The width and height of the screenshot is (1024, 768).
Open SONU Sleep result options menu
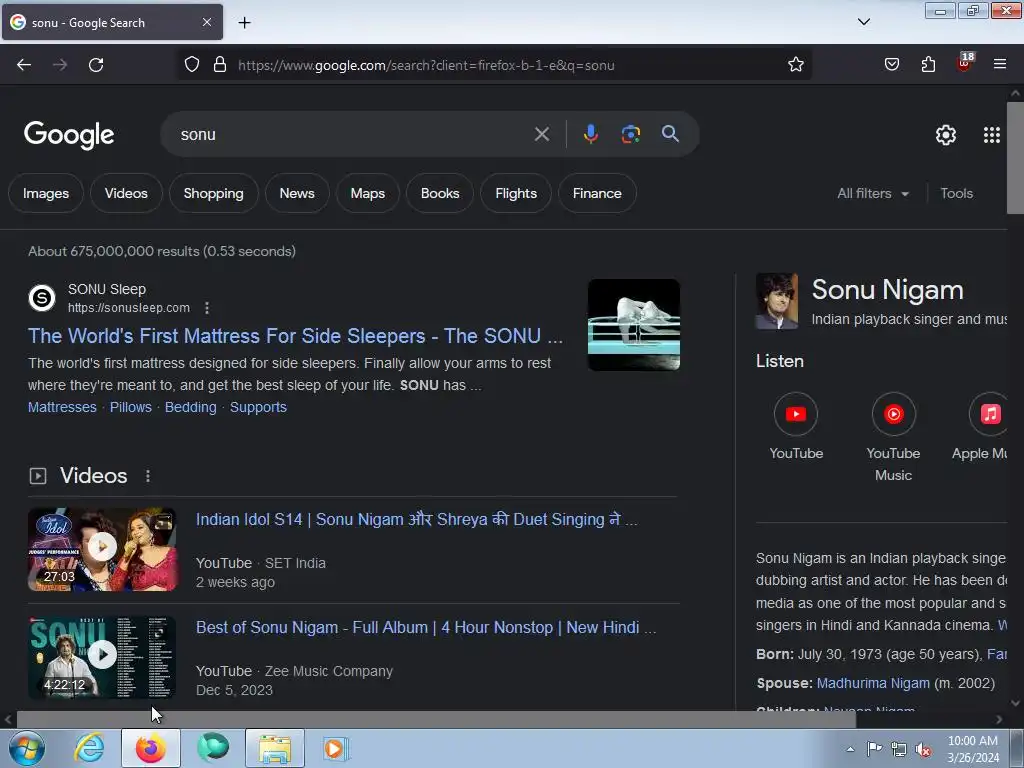click(x=207, y=308)
